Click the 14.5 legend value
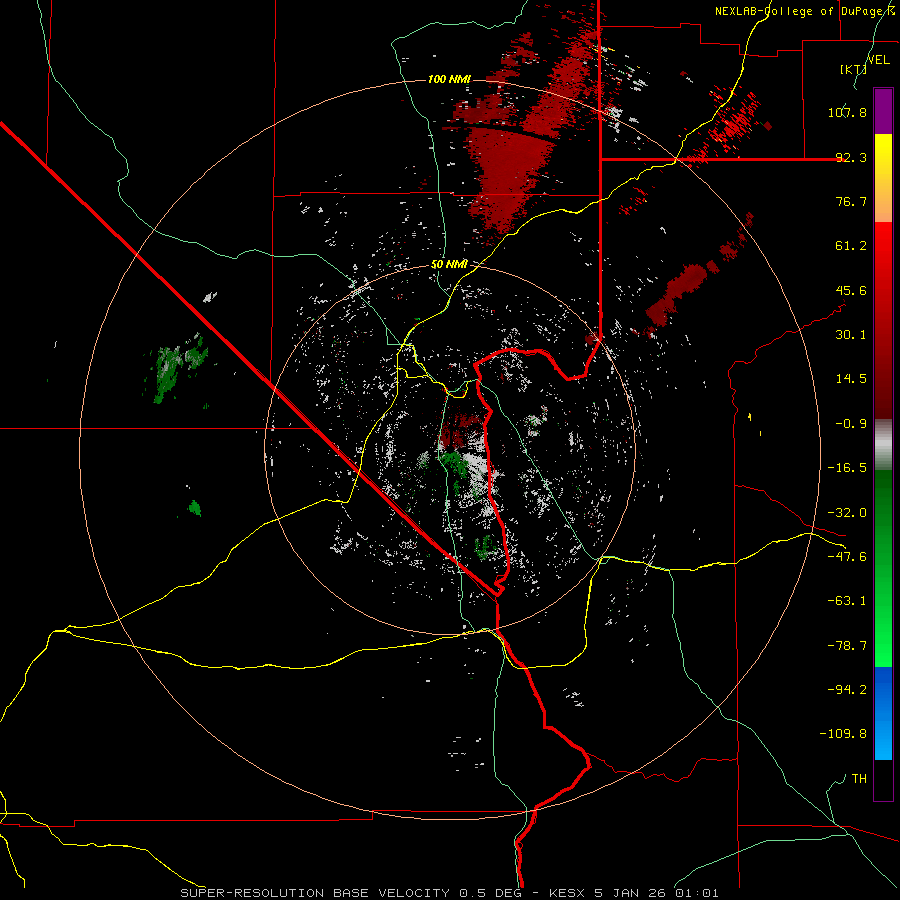The width and height of the screenshot is (900, 900). (x=851, y=379)
